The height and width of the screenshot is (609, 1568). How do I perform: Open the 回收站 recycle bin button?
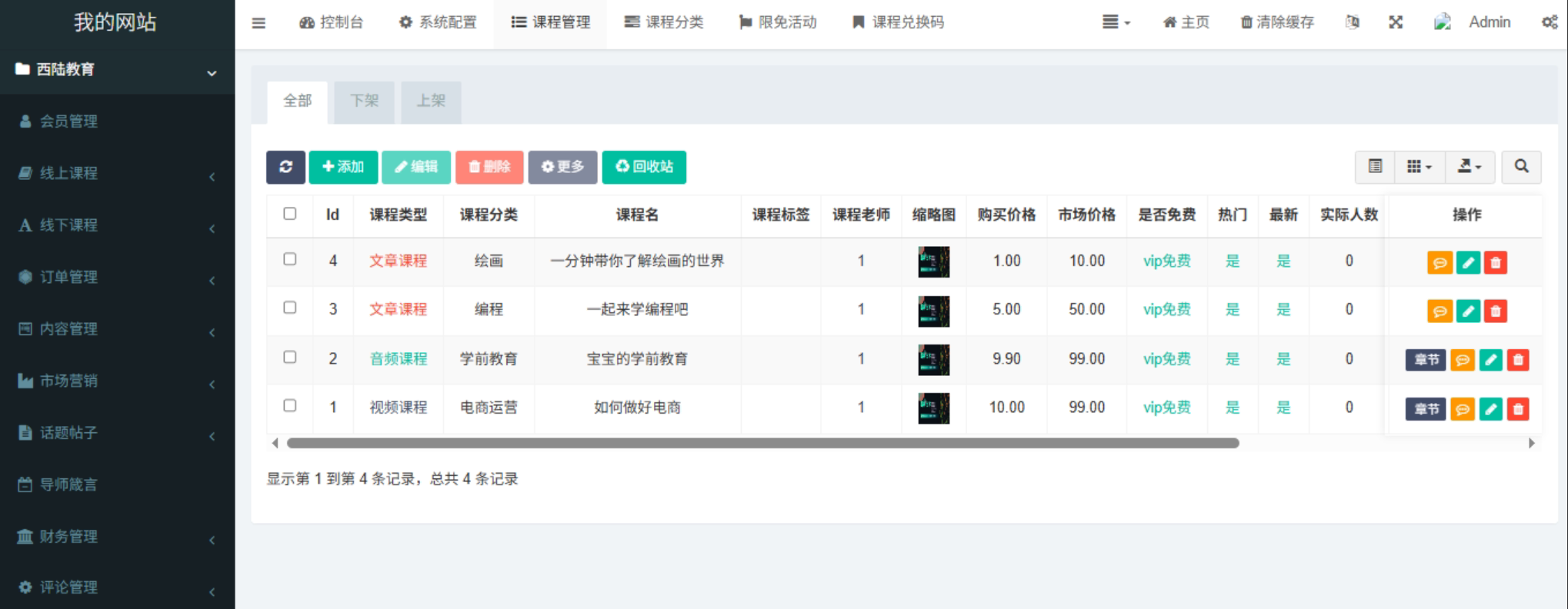click(644, 167)
